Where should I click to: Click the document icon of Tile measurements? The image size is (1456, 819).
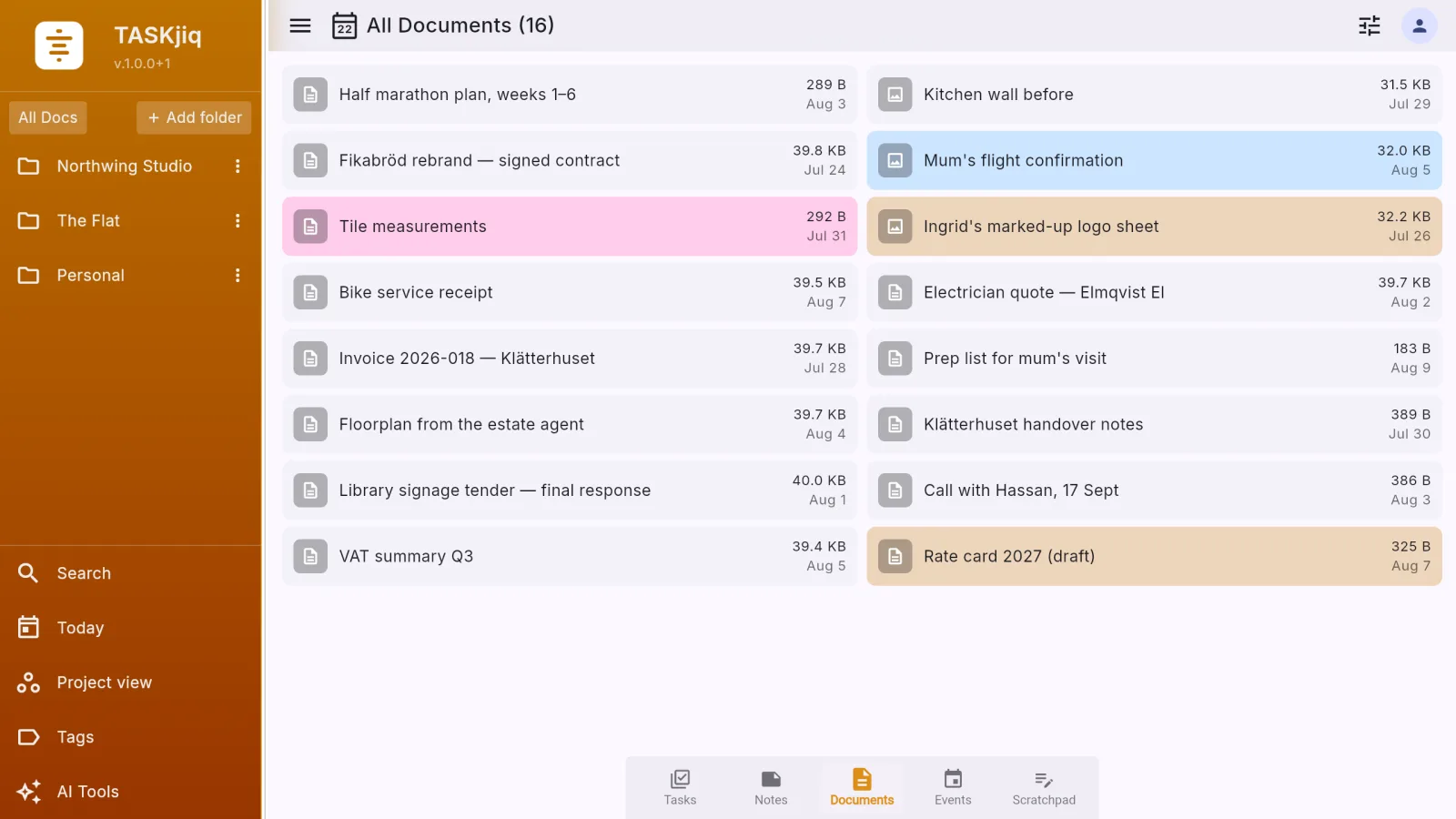[310, 227]
